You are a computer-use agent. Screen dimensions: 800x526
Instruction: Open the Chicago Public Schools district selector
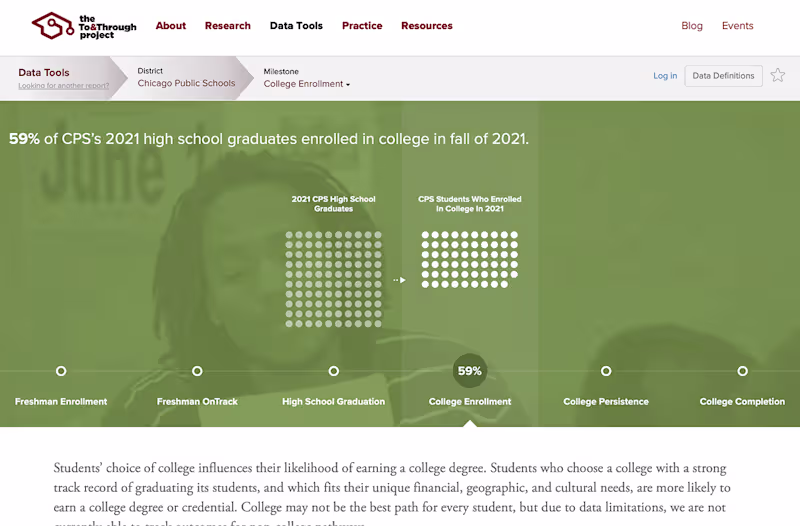point(186,84)
